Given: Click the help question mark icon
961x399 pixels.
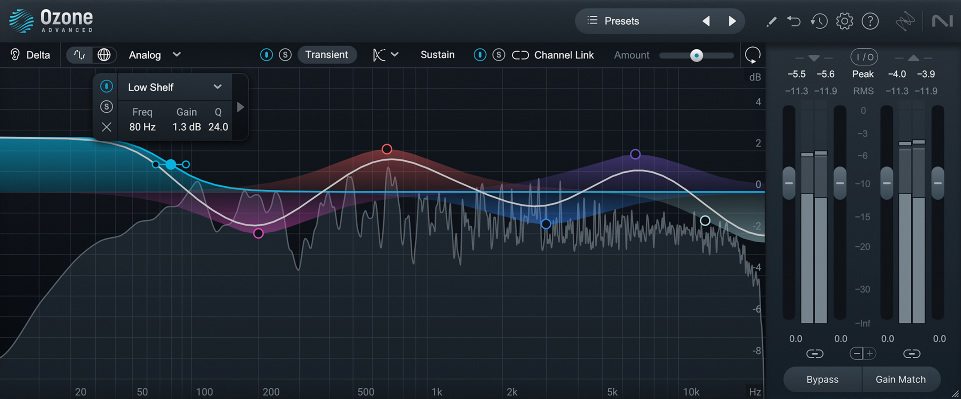Looking at the screenshot, I should coord(870,21).
